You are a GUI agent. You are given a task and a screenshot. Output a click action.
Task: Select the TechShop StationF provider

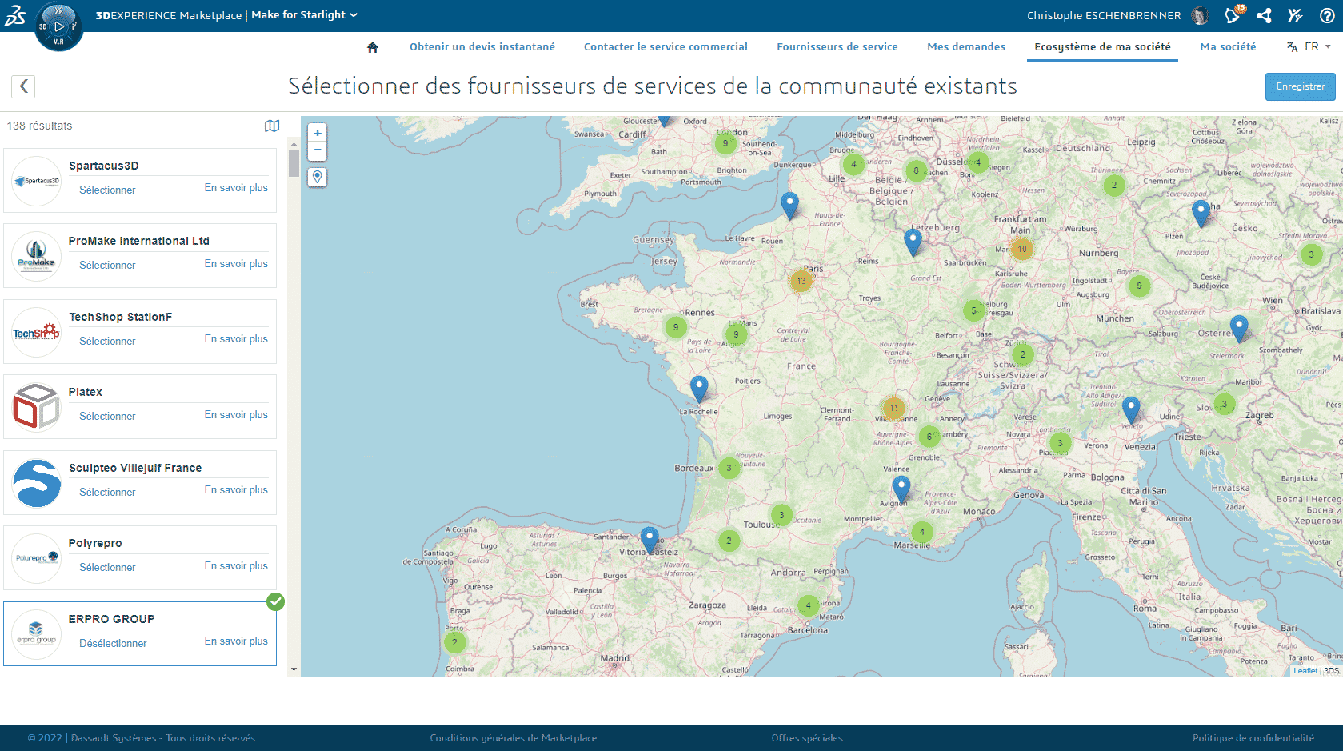point(107,341)
